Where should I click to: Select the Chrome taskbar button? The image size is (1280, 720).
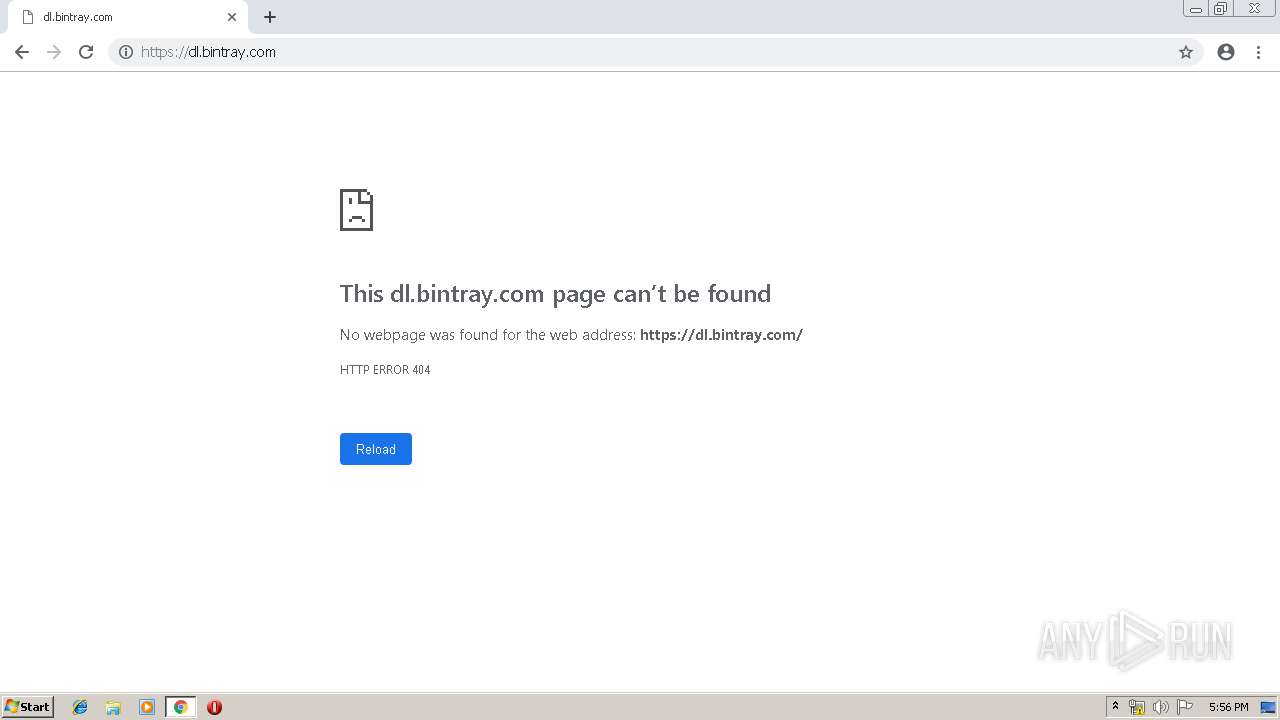click(180, 707)
